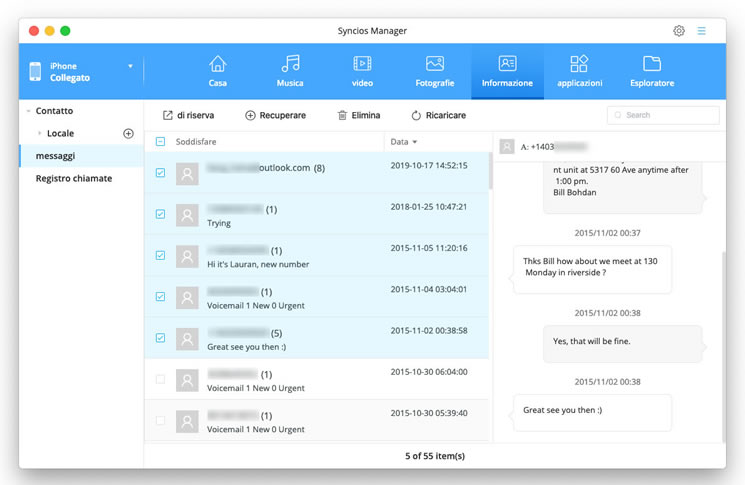Add a new local group with plus icon

(128, 133)
